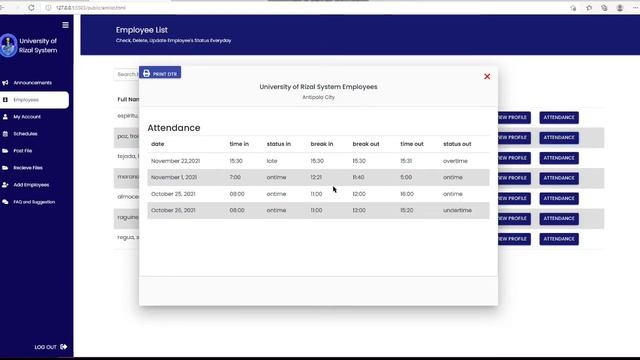Click the 'overtime' status out cell

pyautogui.click(x=455, y=161)
